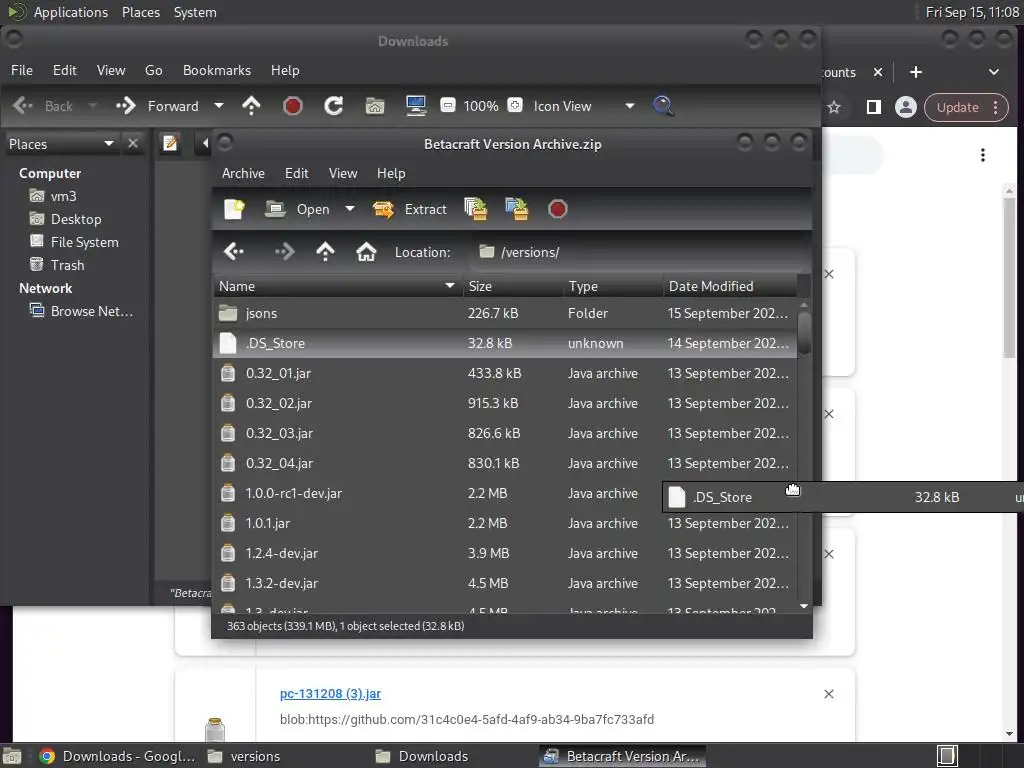Image resolution: width=1024 pixels, height=768 pixels.
Task: Select the .DS_Store file row
Action: [505, 344]
